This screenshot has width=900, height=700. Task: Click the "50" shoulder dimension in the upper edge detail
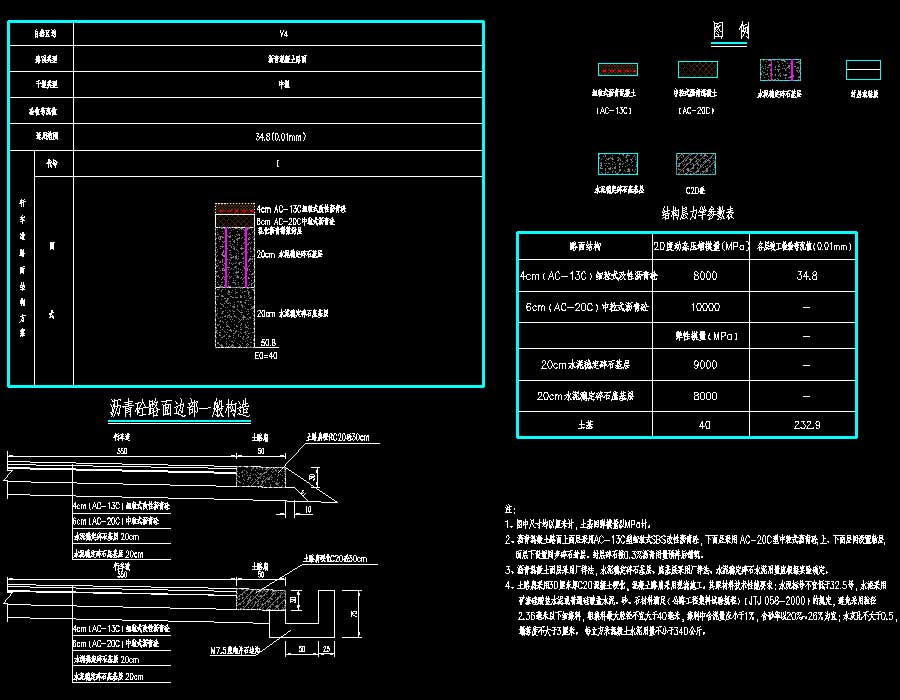tap(261, 451)
